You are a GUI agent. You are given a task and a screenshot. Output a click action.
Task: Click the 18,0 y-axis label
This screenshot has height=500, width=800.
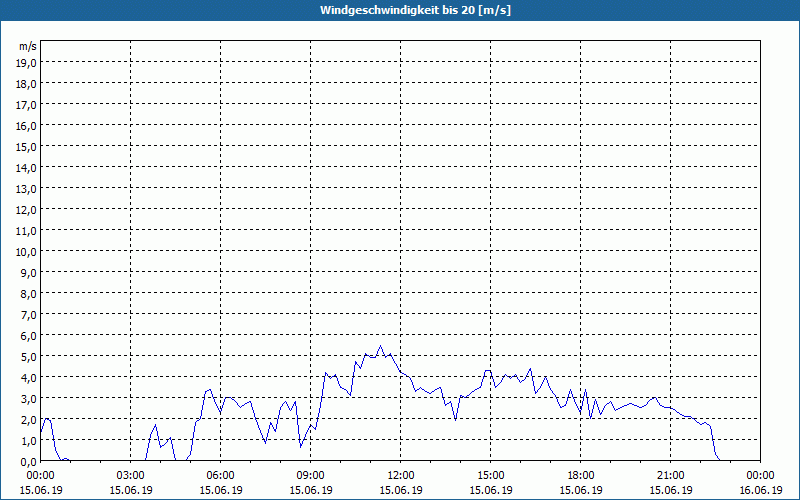pos(27,84)
